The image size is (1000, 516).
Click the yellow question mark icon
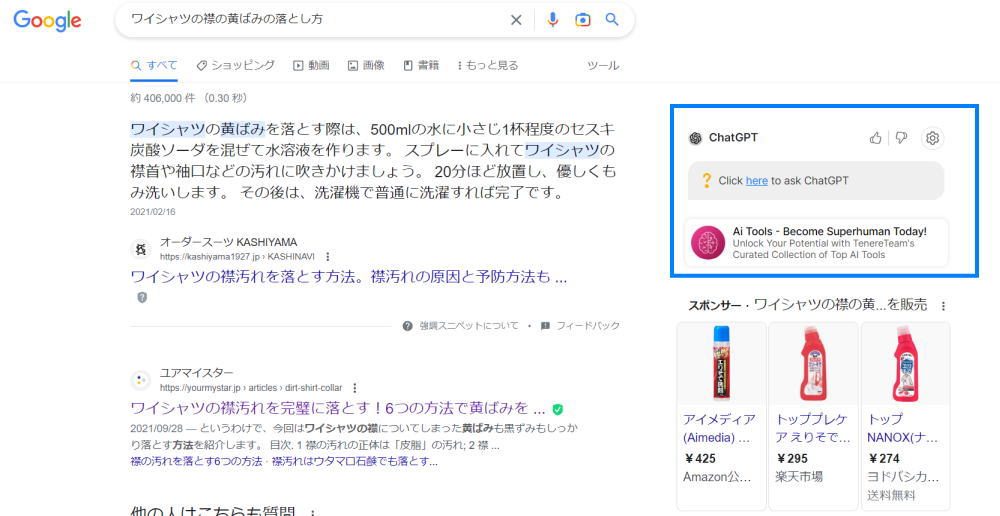(x=706, y=181)
